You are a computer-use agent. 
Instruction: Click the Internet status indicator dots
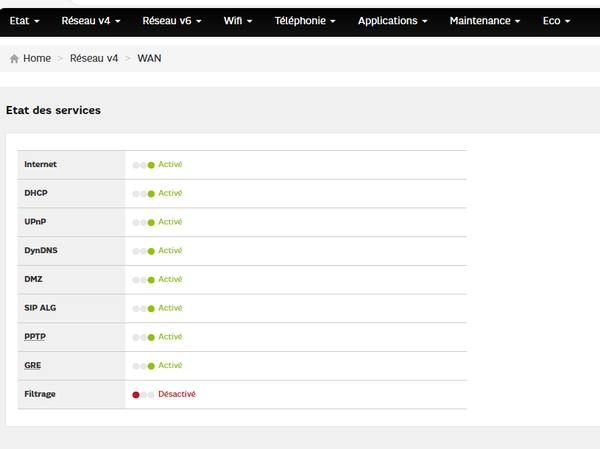tap(143, 165)
